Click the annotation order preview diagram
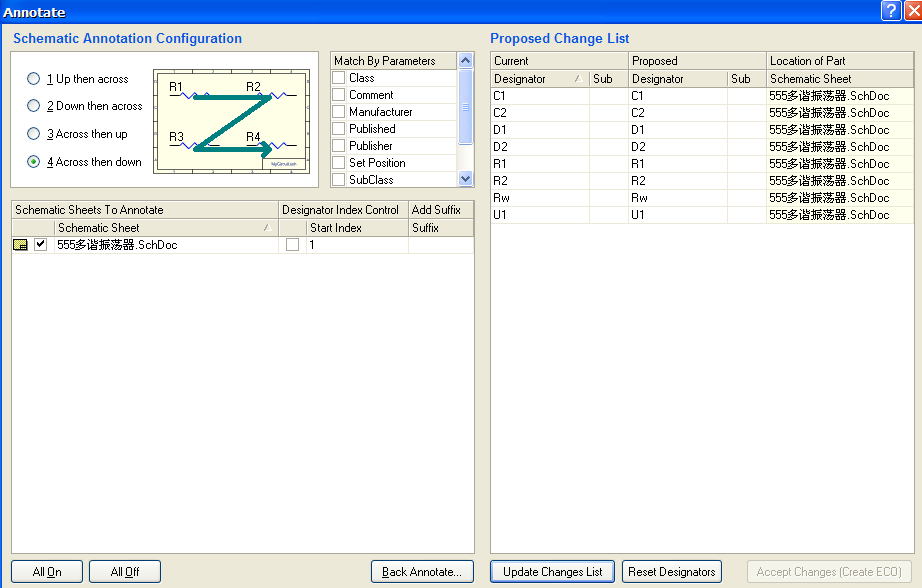The height and width of the screenshot is (588, 922). pyautogui.click(x=230, y=121)
